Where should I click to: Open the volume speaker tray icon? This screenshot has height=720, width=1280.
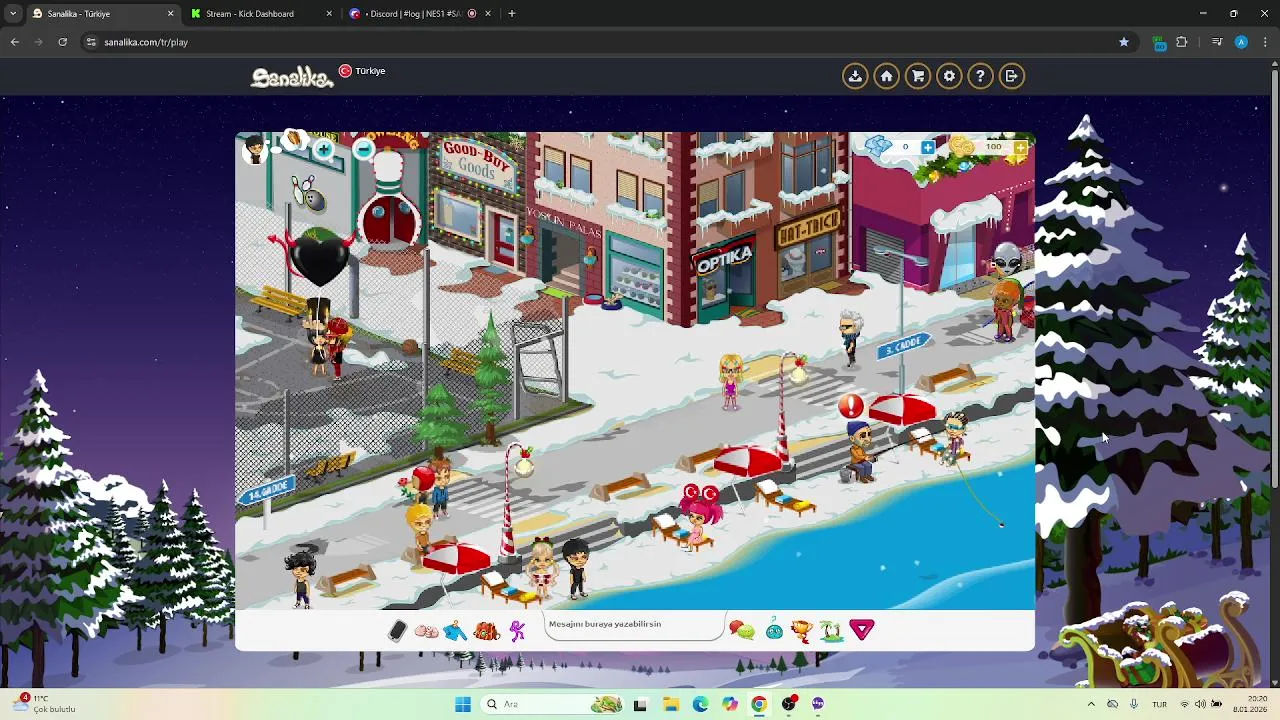1200,704
